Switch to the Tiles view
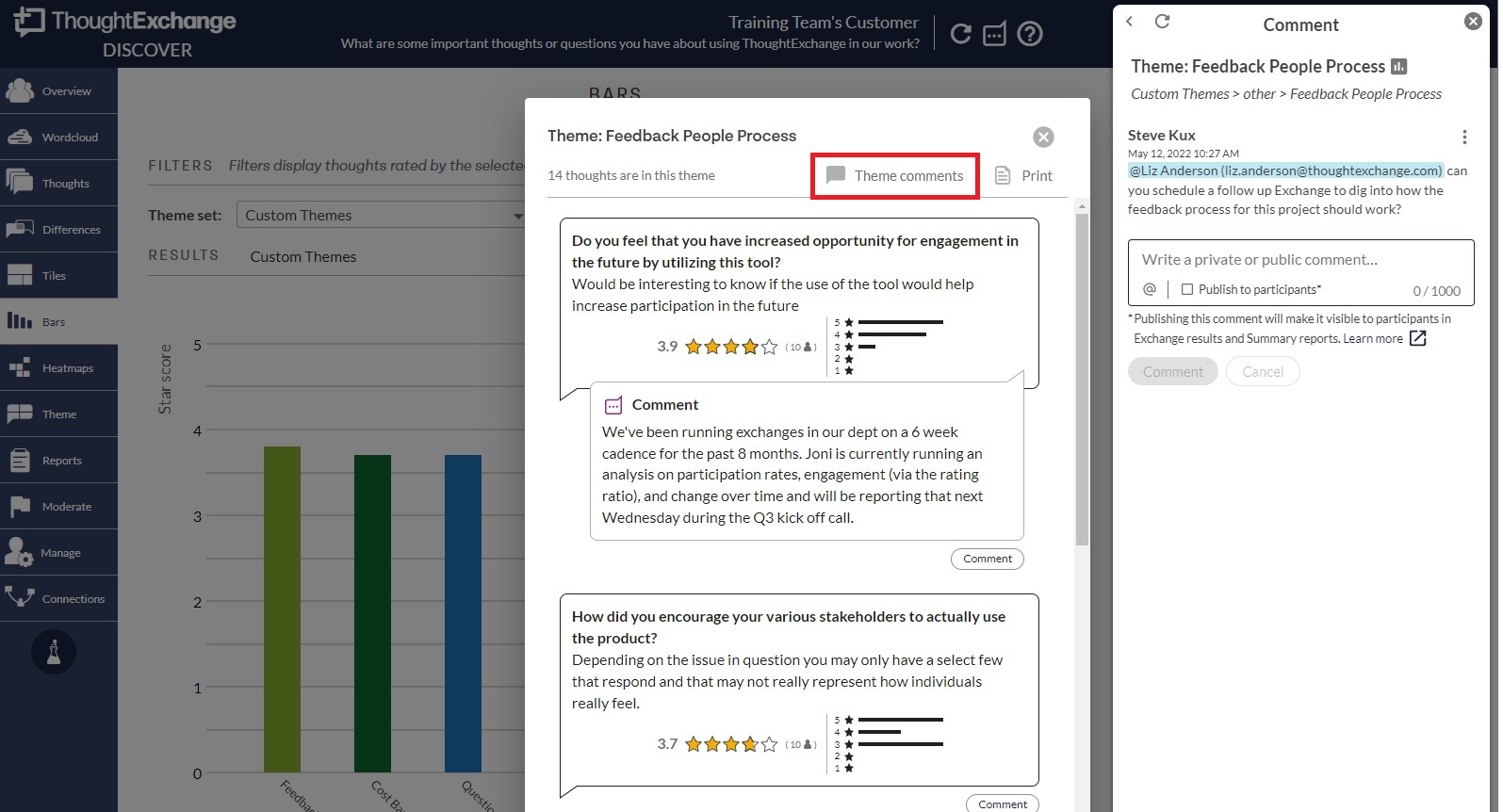1503x812 pixels. point(58,276)
